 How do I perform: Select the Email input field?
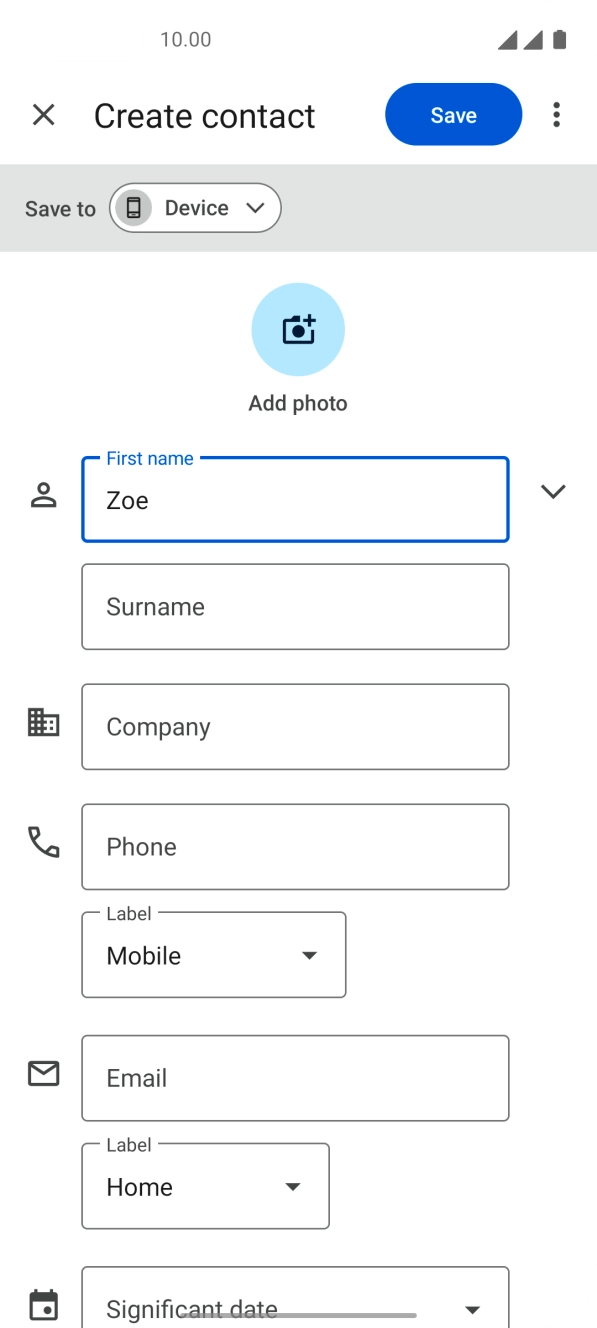295,1078
